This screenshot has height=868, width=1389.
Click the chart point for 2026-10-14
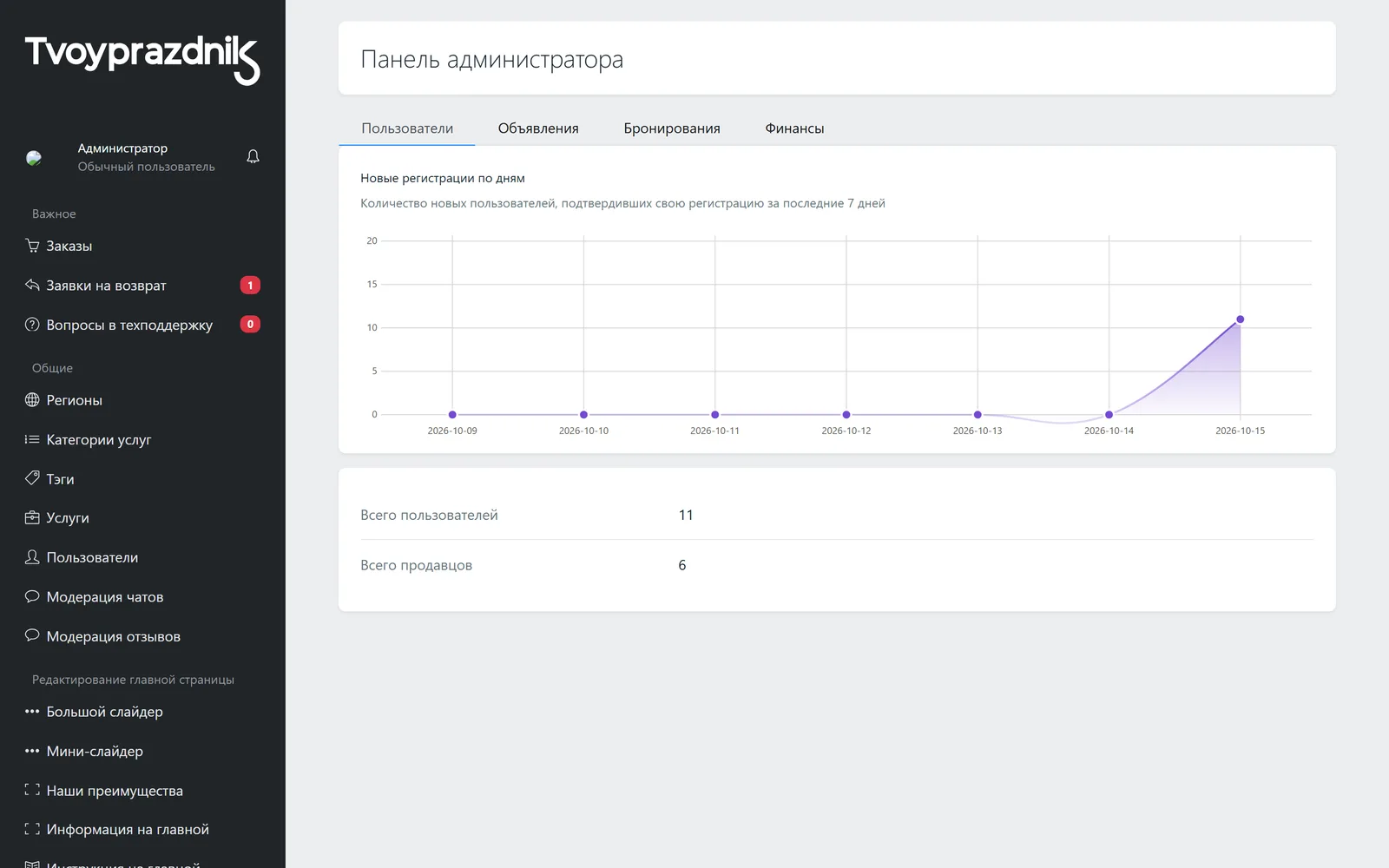click(x=1109, y=415)
